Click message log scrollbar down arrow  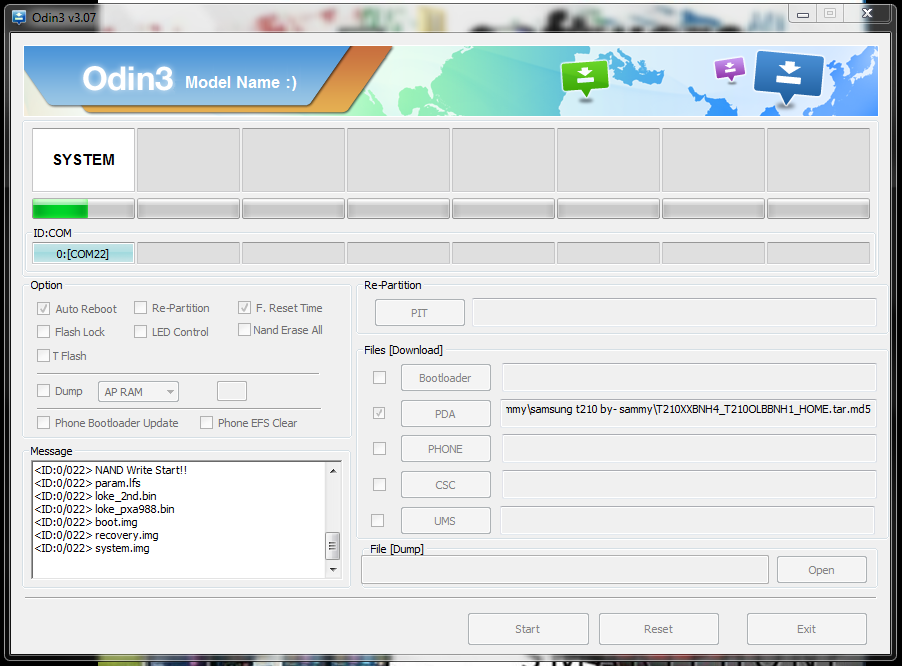click(x=332, y=569)
